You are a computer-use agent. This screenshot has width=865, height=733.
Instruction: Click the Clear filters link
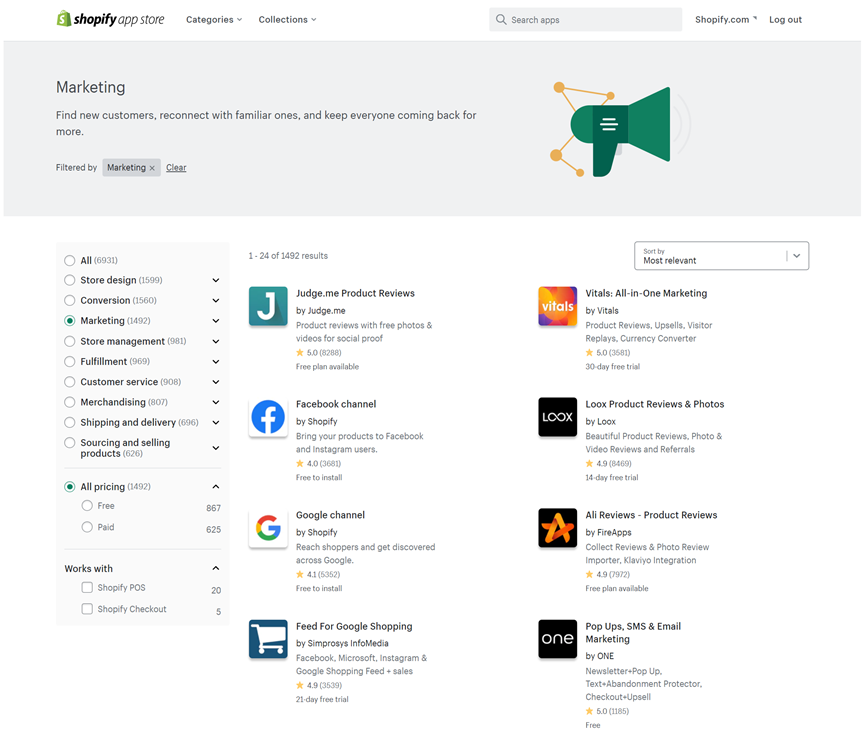click(176, 168)
